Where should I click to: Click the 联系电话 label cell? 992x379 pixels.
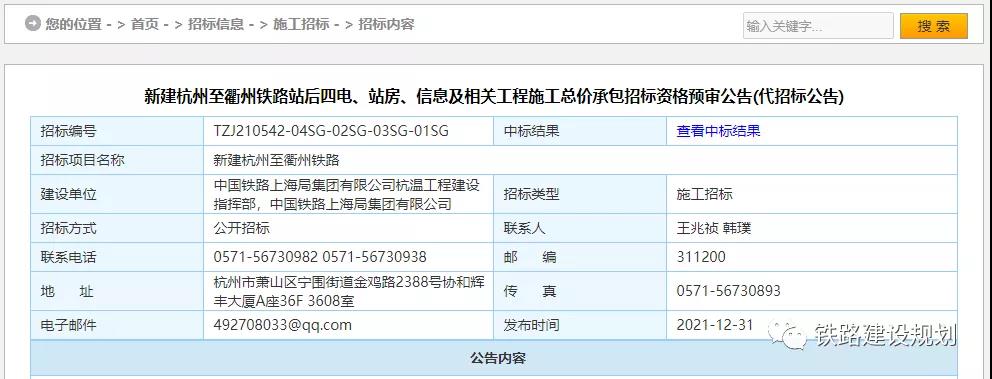117,258
